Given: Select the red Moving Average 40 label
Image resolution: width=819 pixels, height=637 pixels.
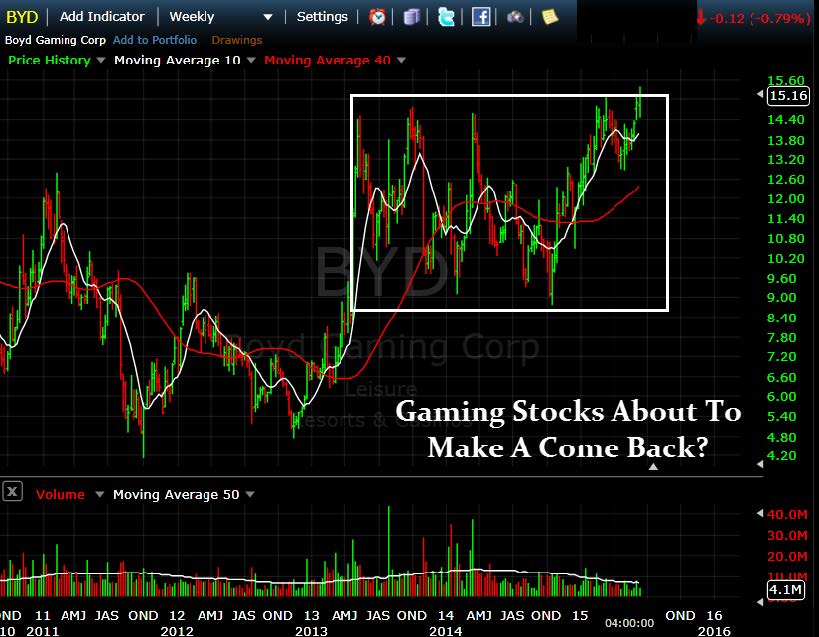Looking at the screenshot, I should pyautogui.click(x=327, y=61).
